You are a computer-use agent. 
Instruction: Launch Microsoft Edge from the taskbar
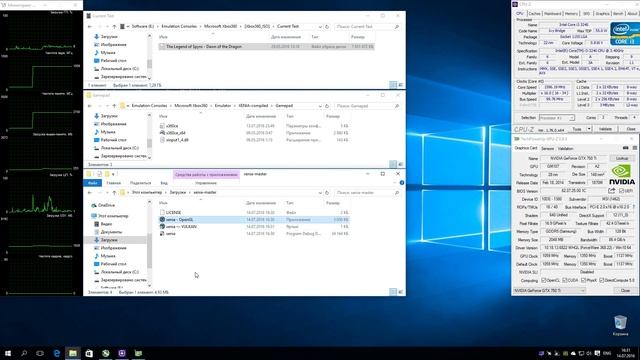pos(57,353)
